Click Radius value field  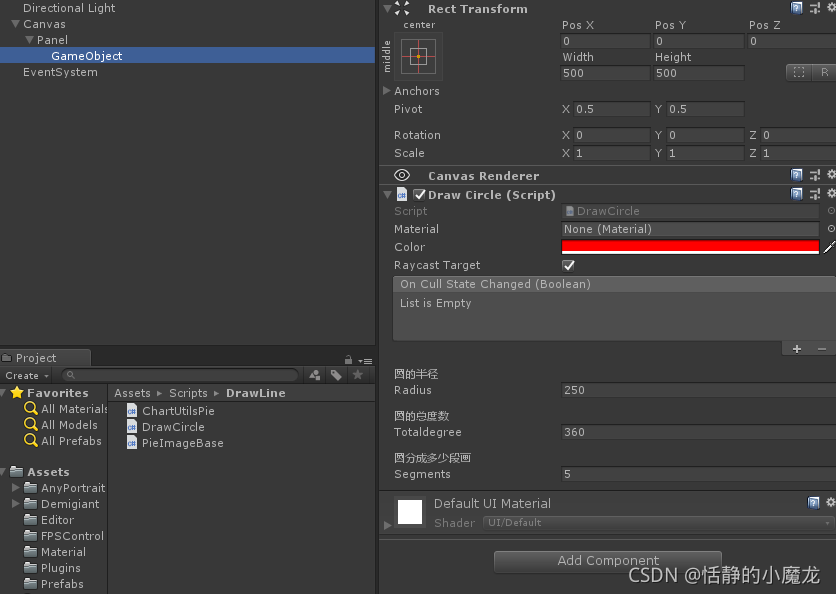point(698,390)
